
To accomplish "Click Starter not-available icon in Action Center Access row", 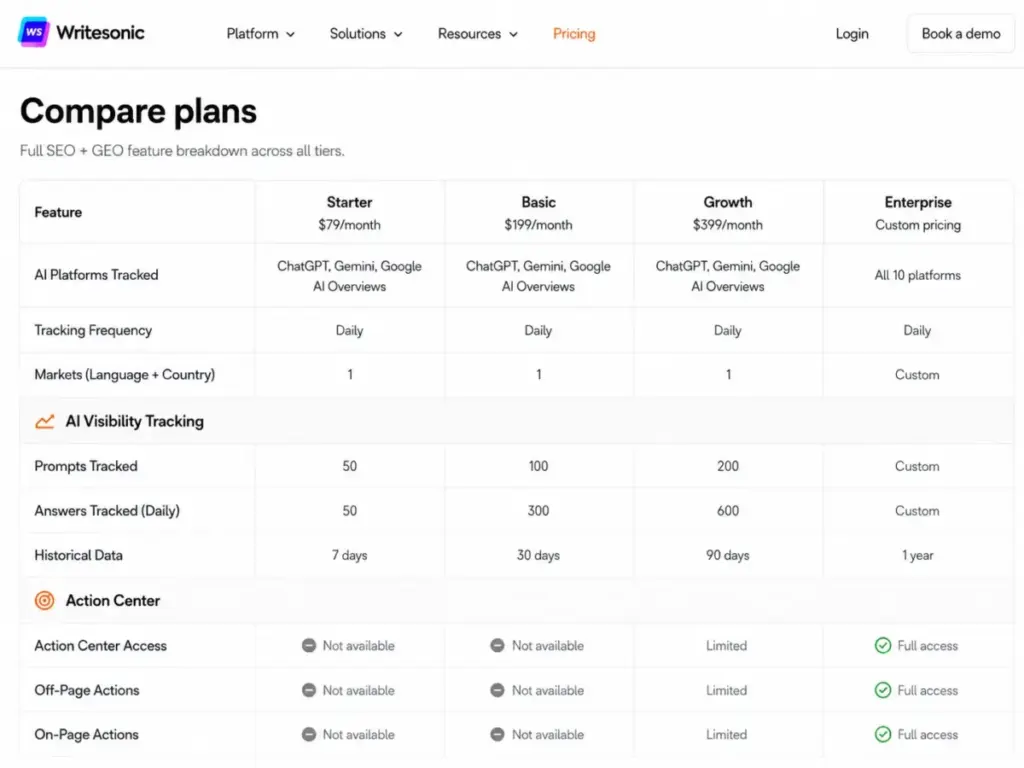I will (309, 646).
